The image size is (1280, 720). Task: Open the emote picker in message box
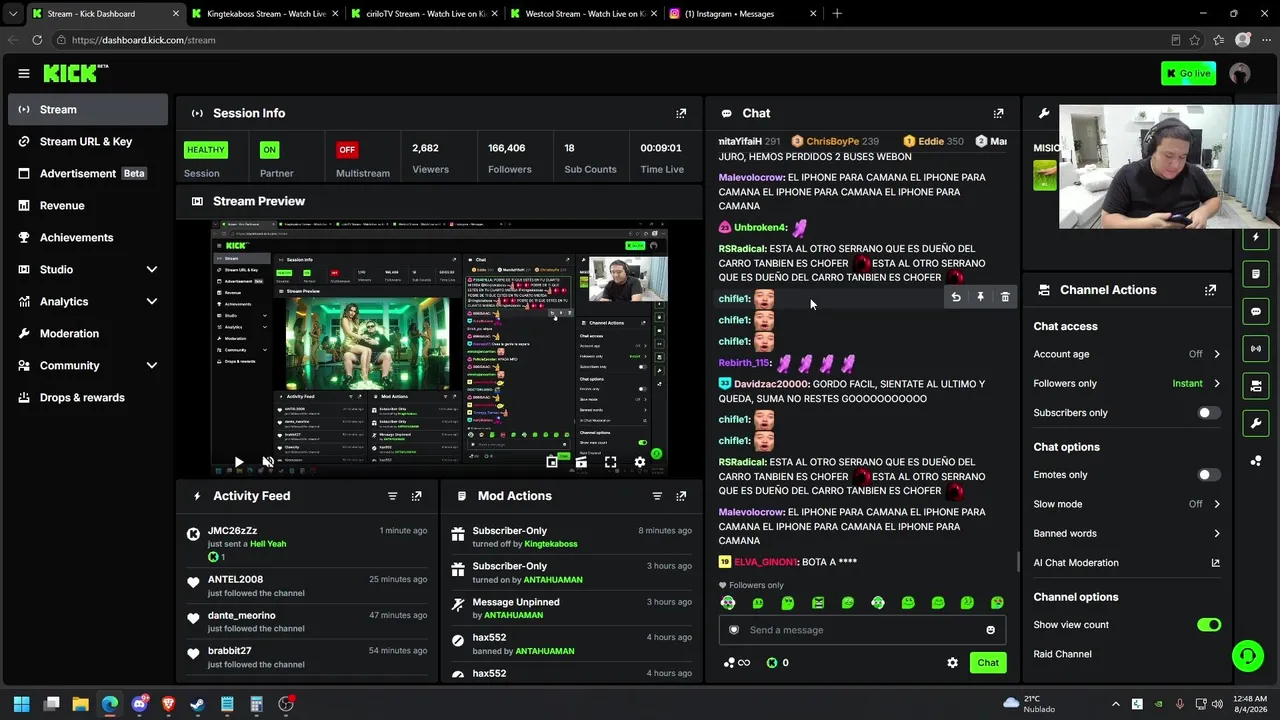coord(990,630)
